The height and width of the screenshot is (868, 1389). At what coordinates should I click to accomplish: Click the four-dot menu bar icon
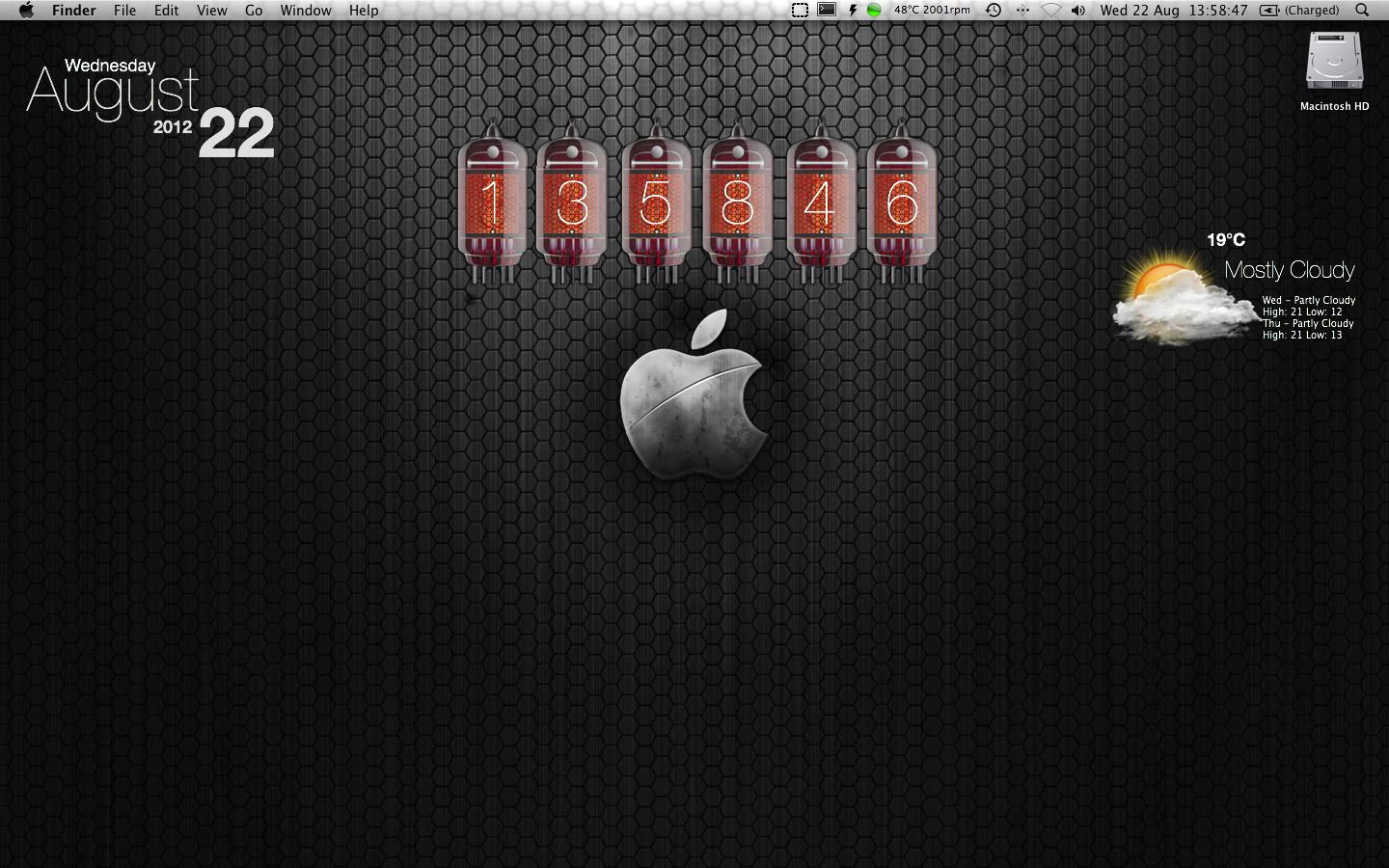tap(1022, 11)
